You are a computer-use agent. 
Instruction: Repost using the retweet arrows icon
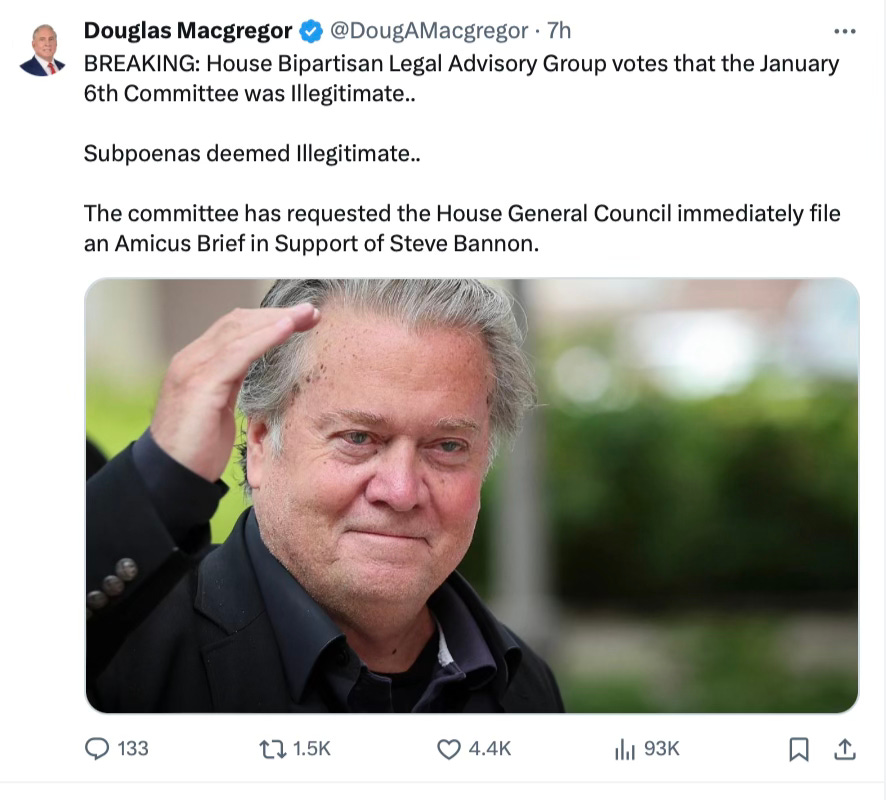click(x=273, y=750)
